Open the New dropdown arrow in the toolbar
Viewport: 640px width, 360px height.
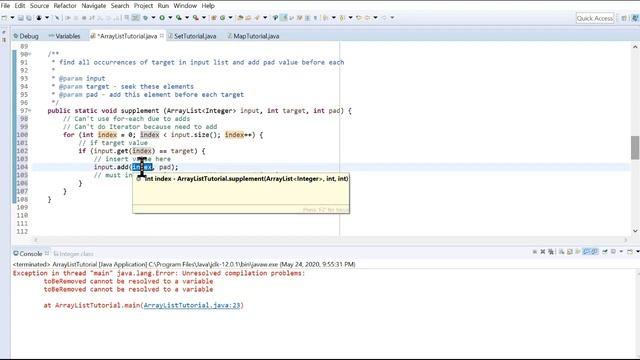click(12, 18)
